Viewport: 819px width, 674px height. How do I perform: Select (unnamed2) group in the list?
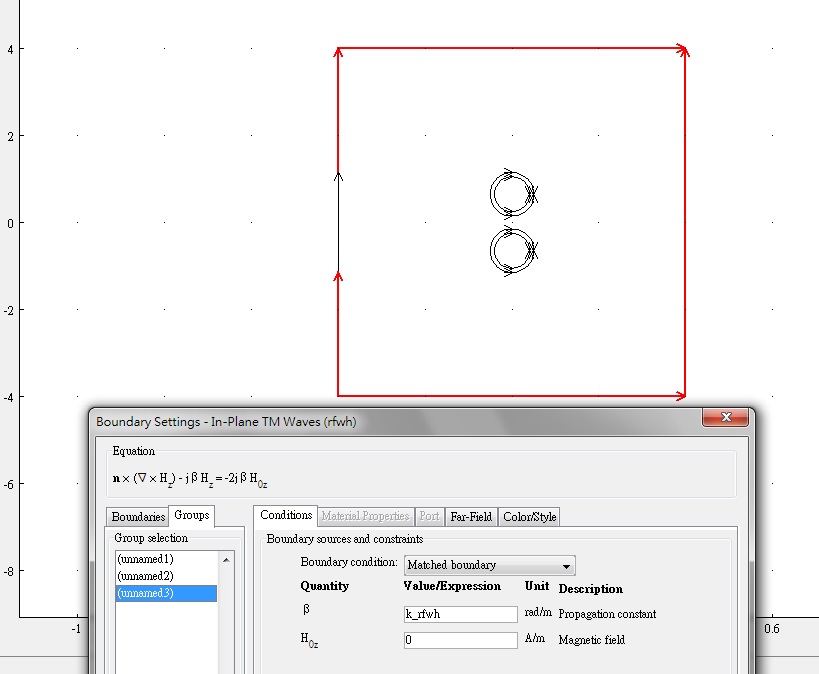[145, 576]
